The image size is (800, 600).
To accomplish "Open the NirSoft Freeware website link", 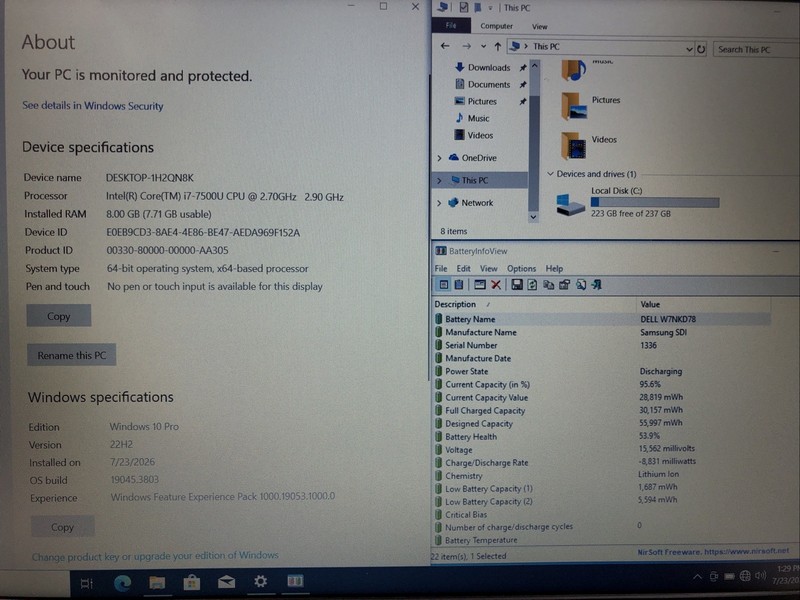I will point(713,552).
